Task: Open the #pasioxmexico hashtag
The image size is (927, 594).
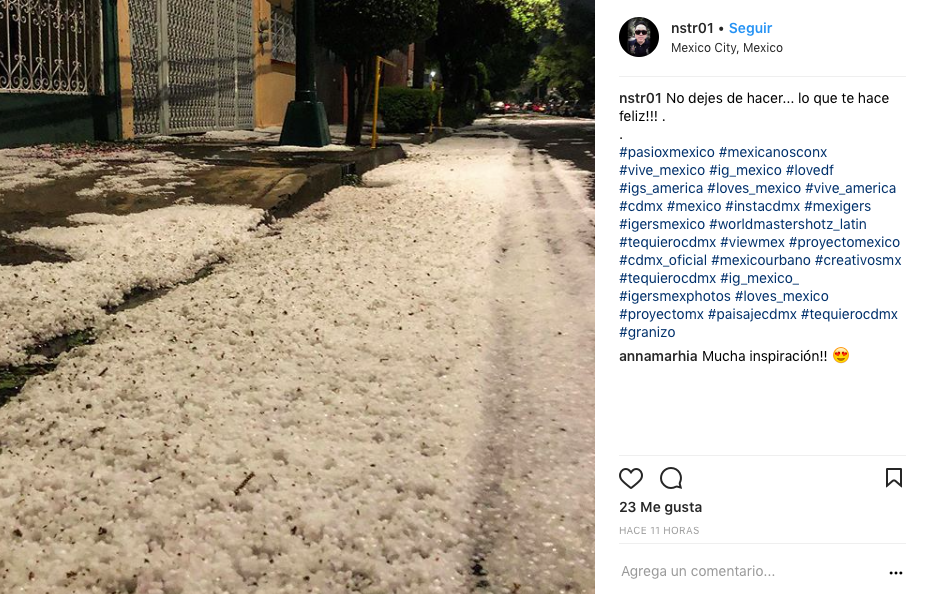Action: tap(666, 152)
